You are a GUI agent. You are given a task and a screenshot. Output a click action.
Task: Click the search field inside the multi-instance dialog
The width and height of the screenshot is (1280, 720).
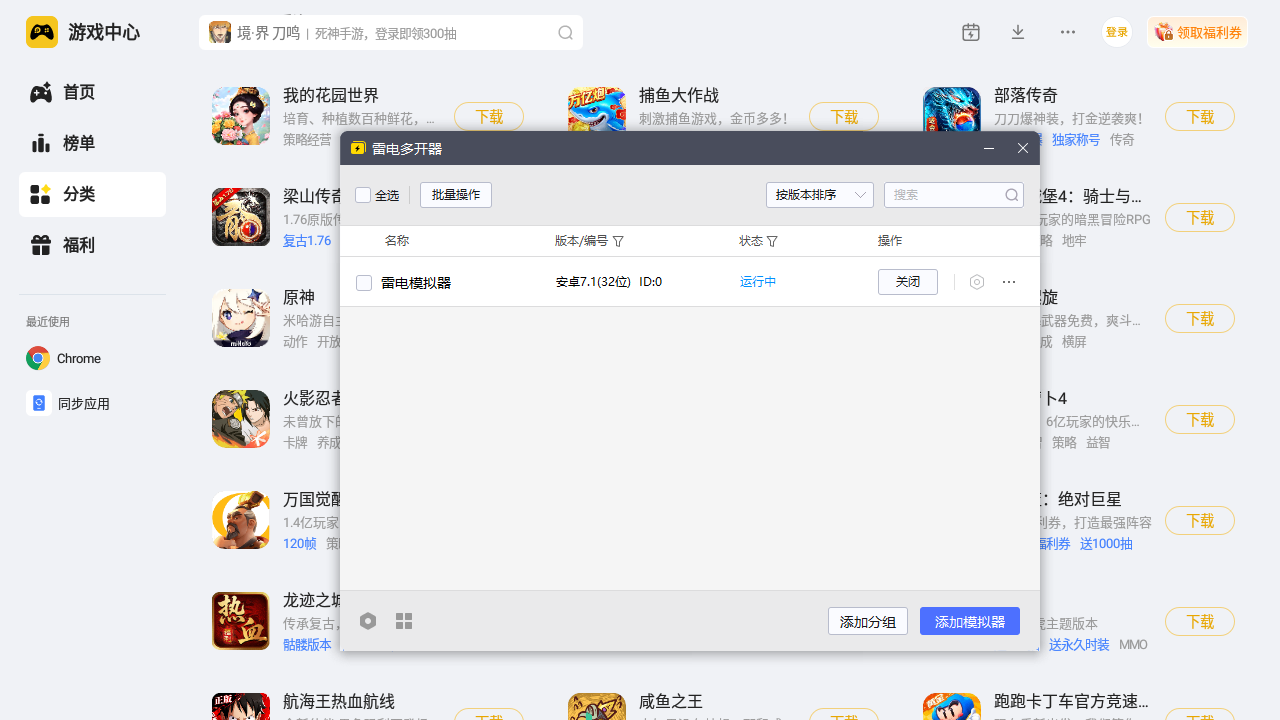click(945, 195)
